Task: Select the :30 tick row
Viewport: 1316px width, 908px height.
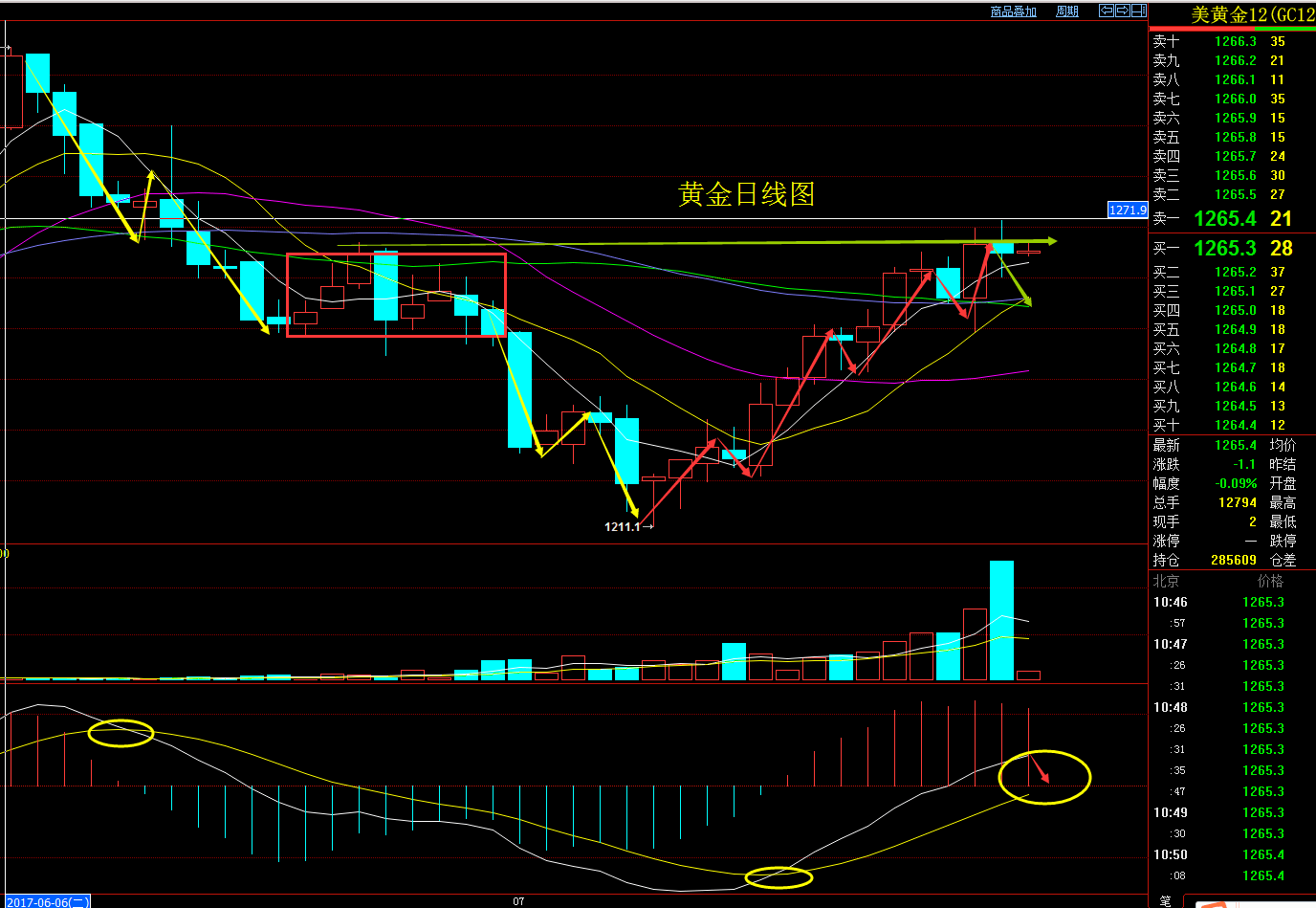Action: 1232,833
